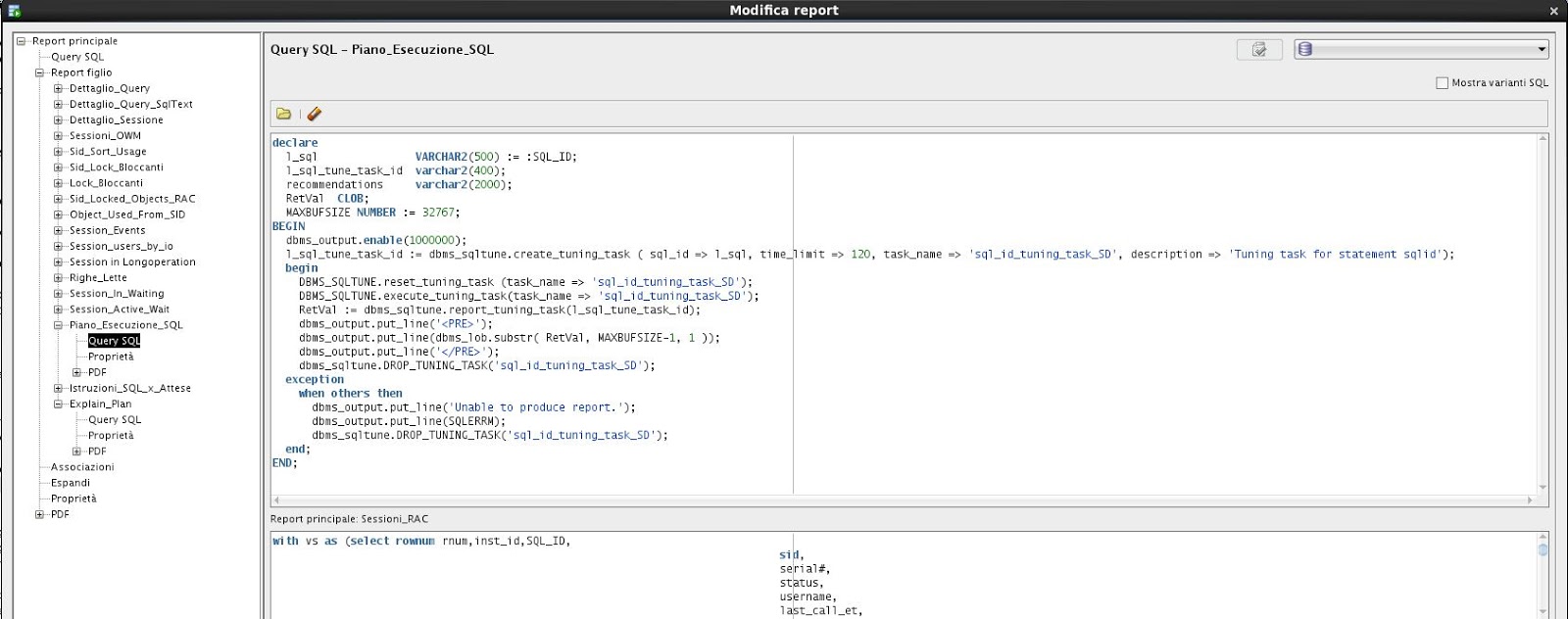The height and width of the screenshot is (619, 1568).
Task: Expand the Session_Active_Wait node
Action: tap(58, 309)
